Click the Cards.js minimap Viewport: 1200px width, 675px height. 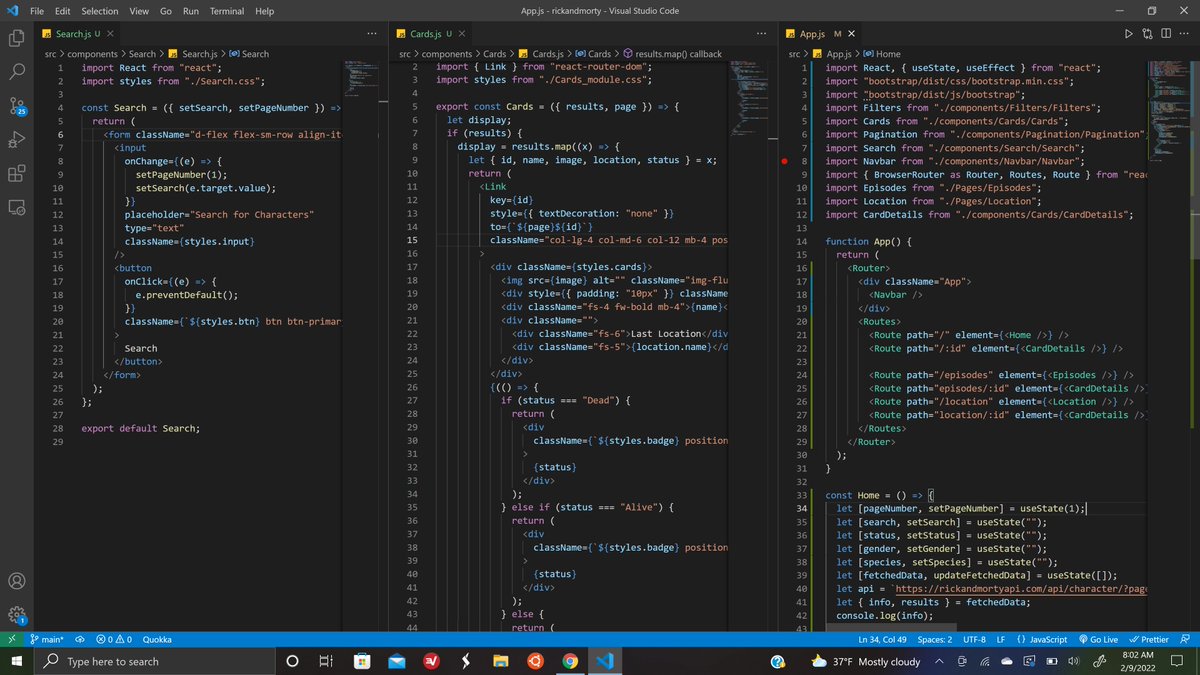[x=749, y=100]
